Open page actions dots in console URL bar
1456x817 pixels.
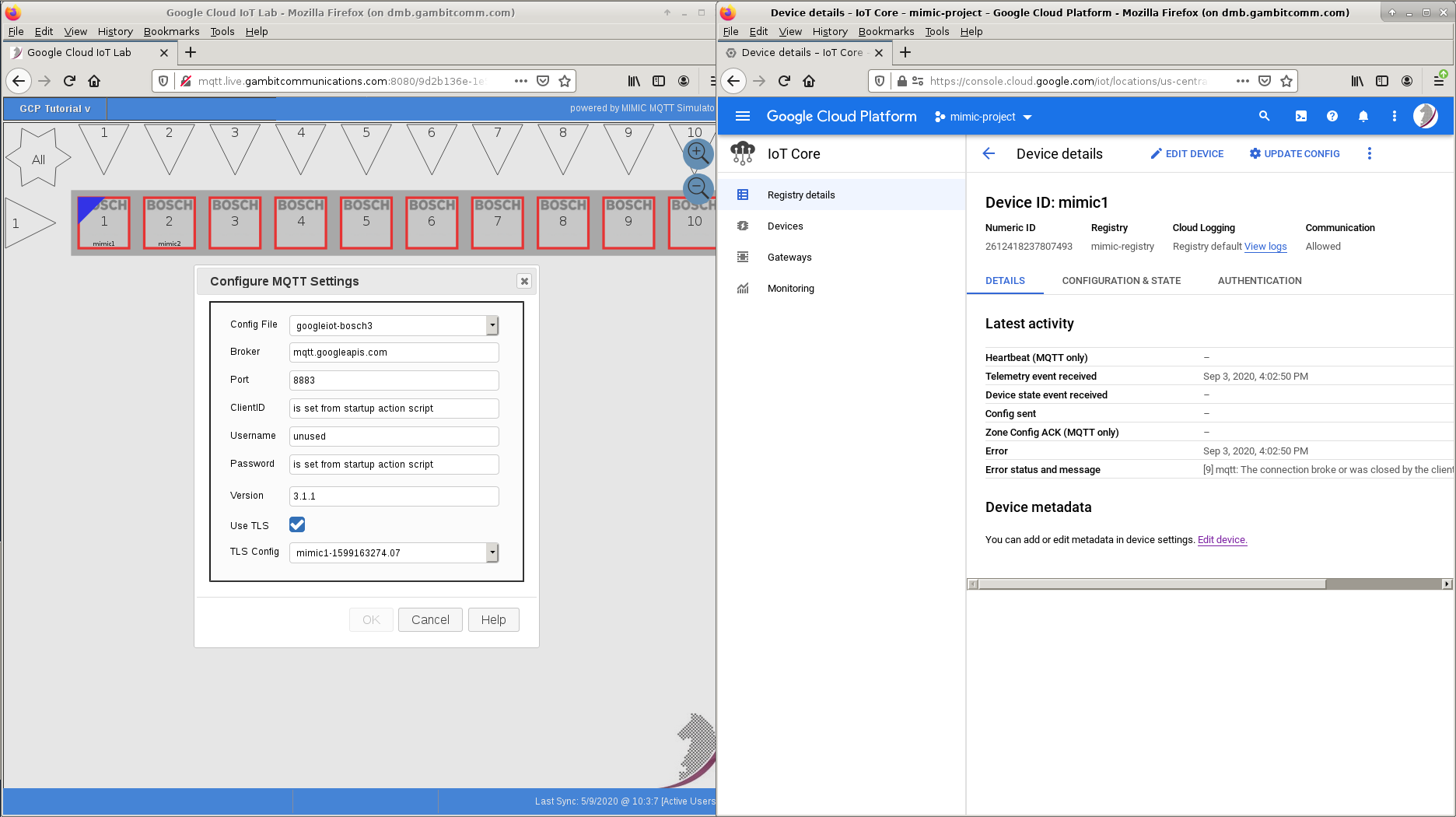click(x=1243, y=81)
